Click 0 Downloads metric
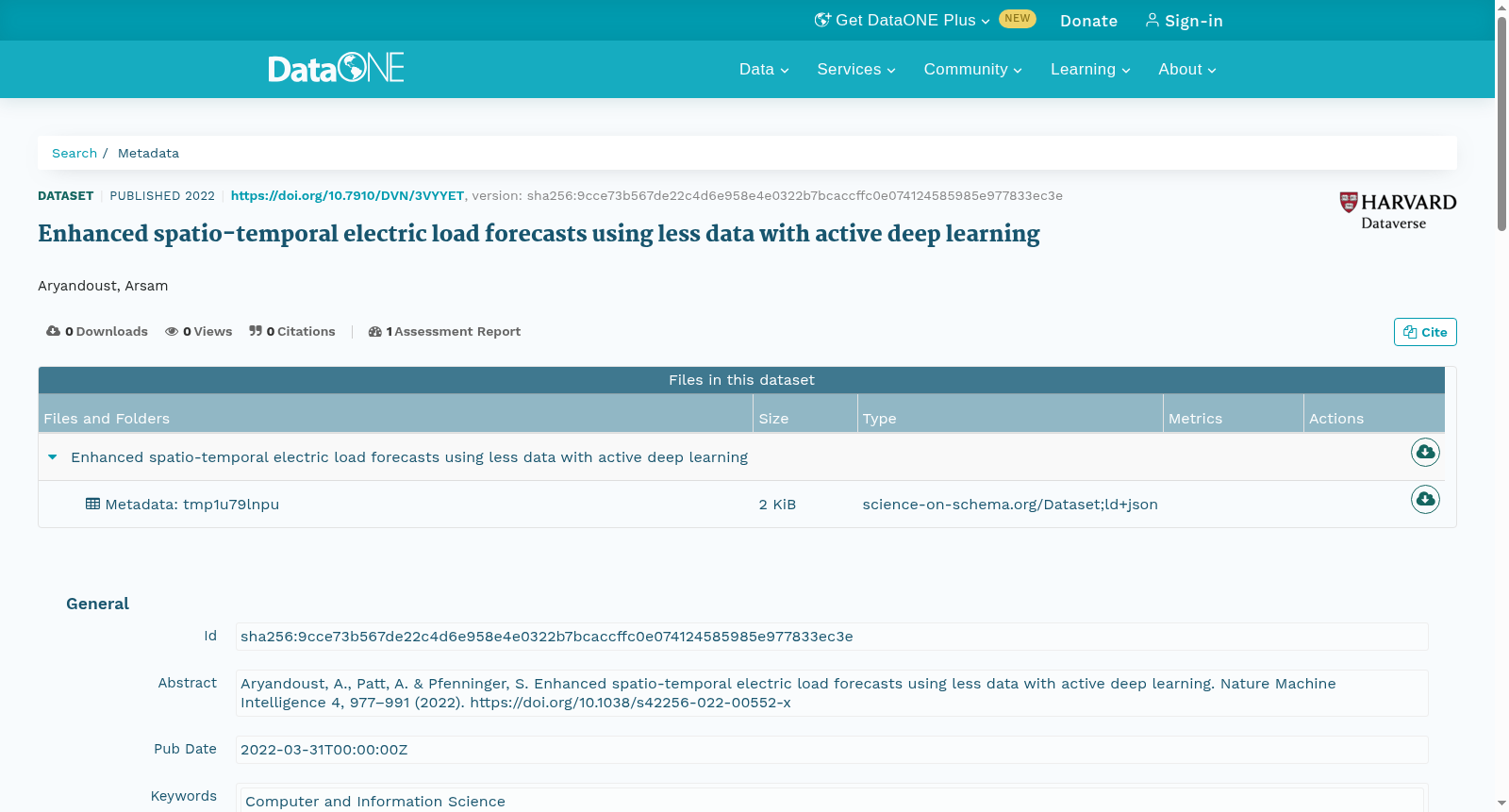This screenshot has height=812, width=1509. pyautogui.click(x=97, y=331)
